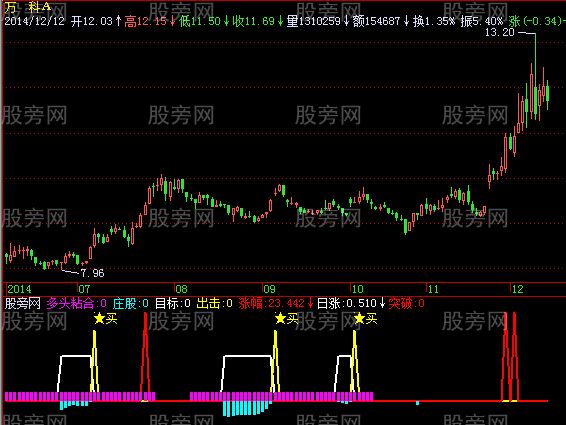The height and width of the screenshot is (425, 566).
Task: Select the date 2014/12/12 in header
Action: tap(34, 21)
